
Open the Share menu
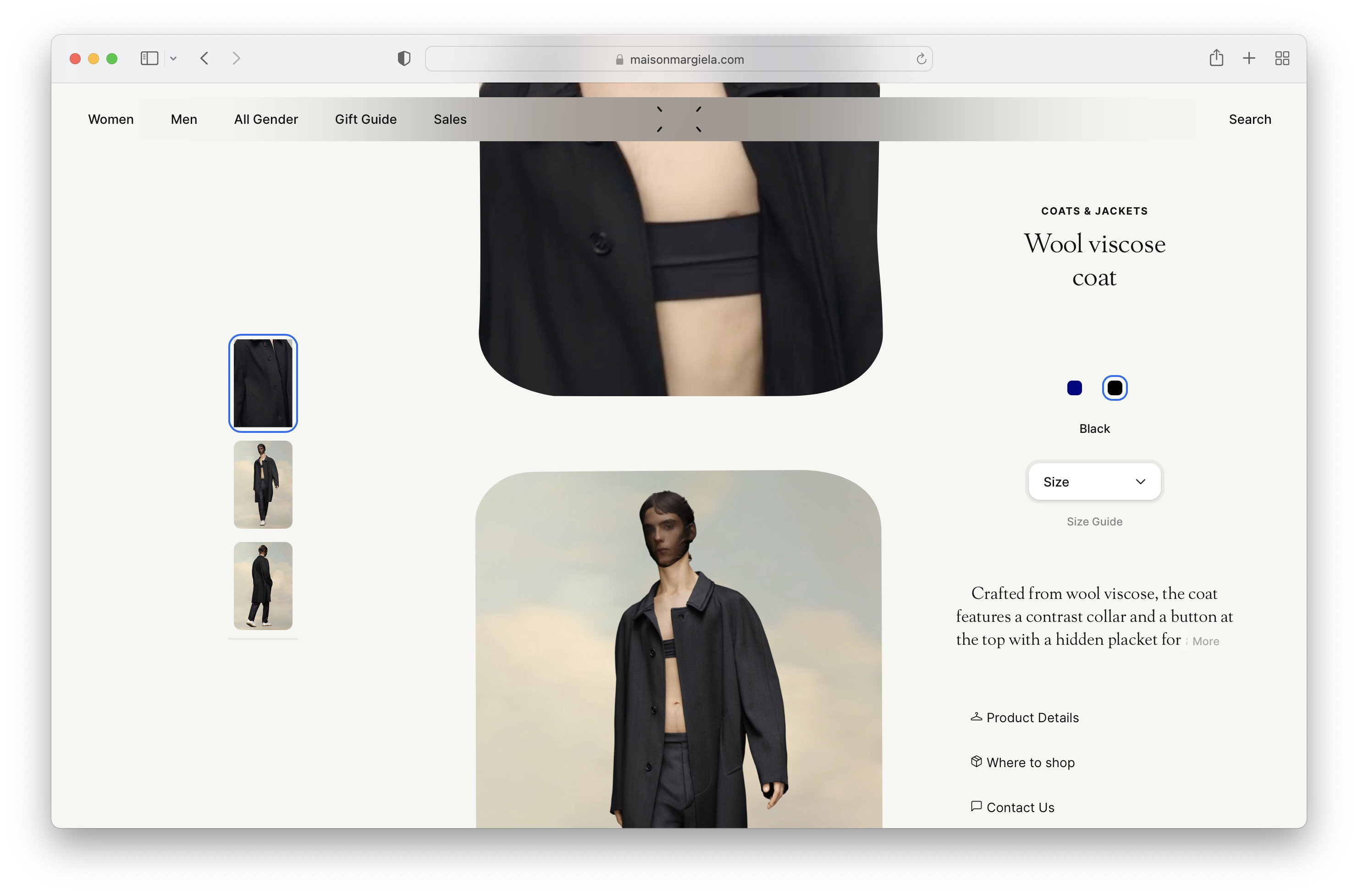point(1216,58)
